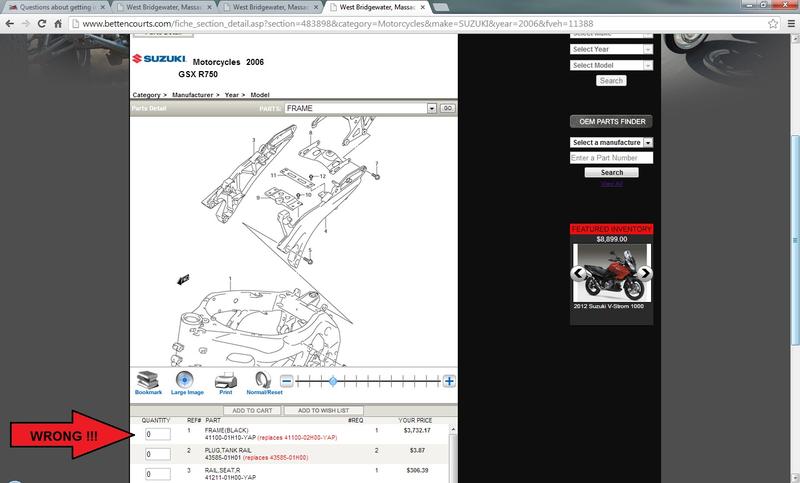The height and width of the screenshot is (483, 800).
Task: Click Search button under part number
Action: point(611,172)
